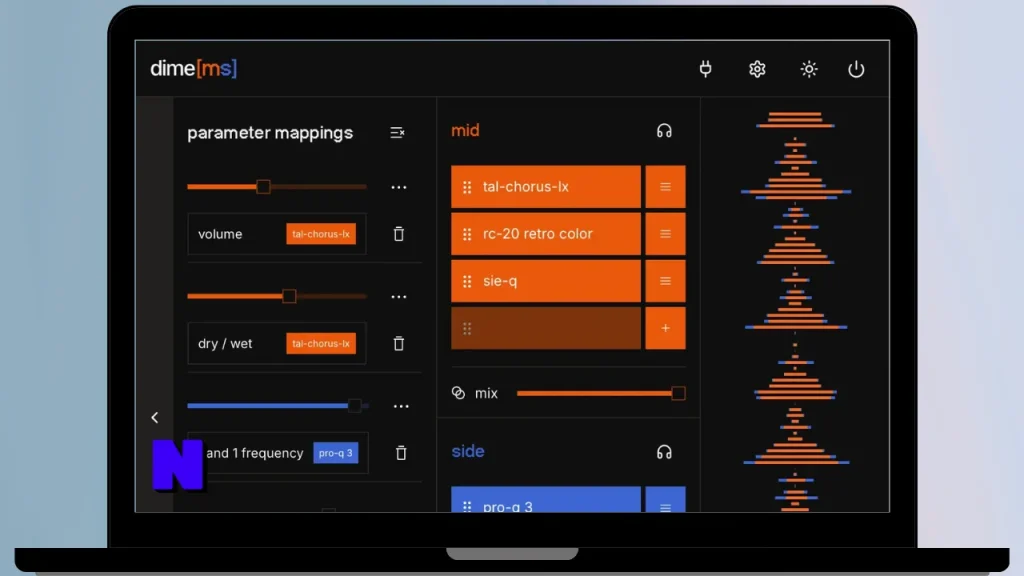
Task: Click the empty mid plugin slot
Action: coord(546,328)
